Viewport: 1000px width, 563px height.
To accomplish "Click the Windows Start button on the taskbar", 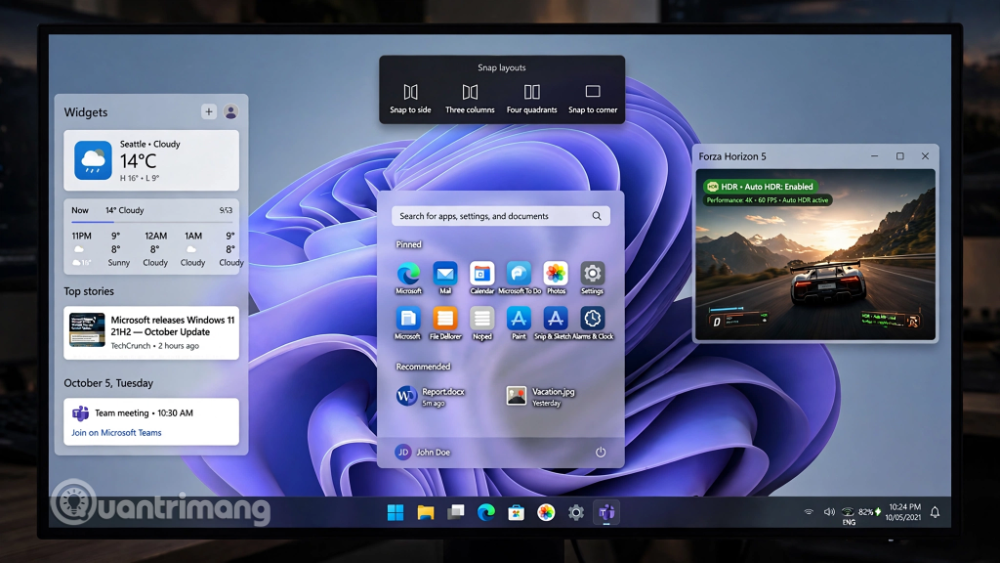I will pos(395,512).
